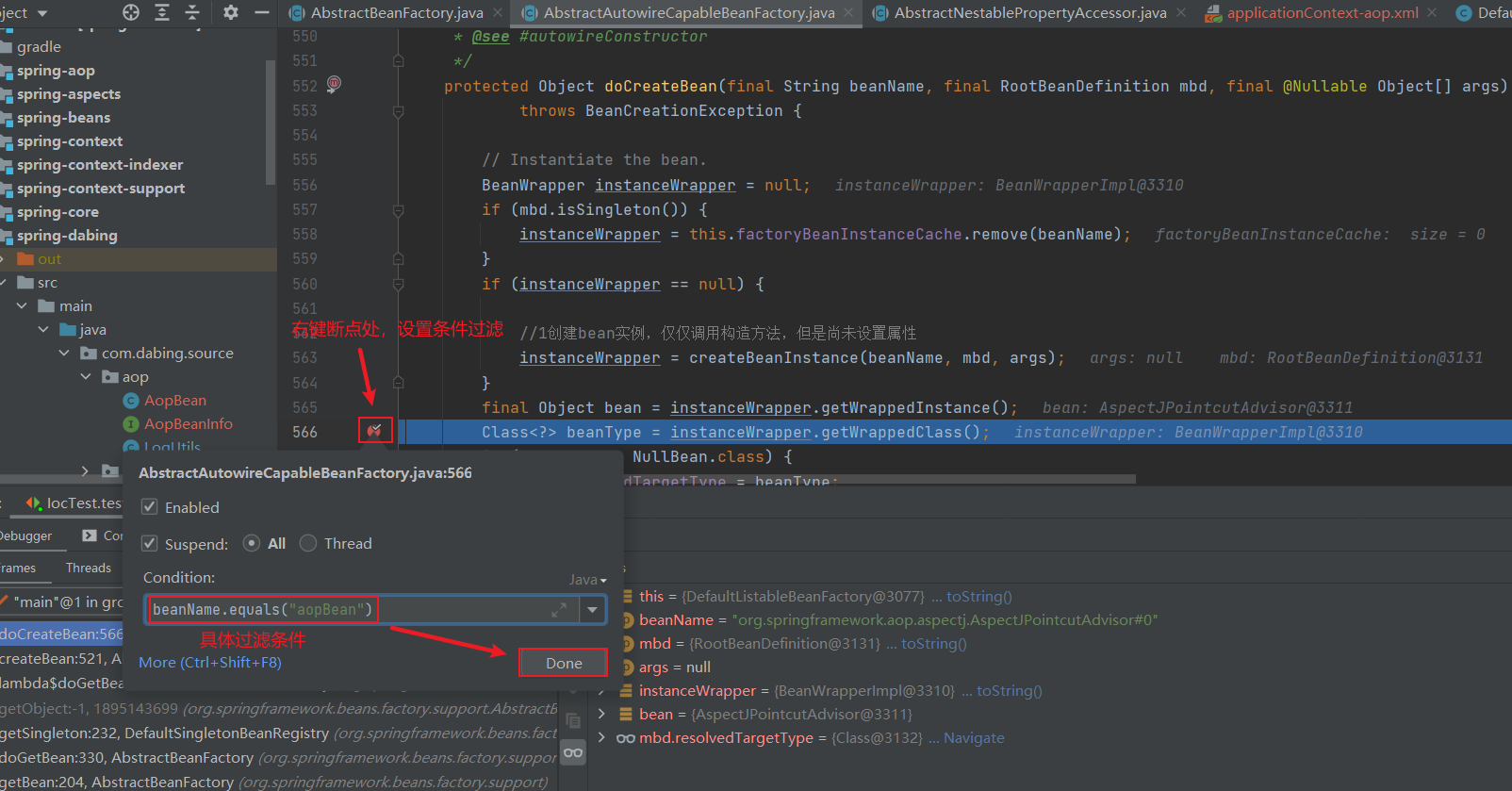Open the Debugger tab
This screenshot has width=1512, height=791.
pyautogui.click(x=25, y=536)
